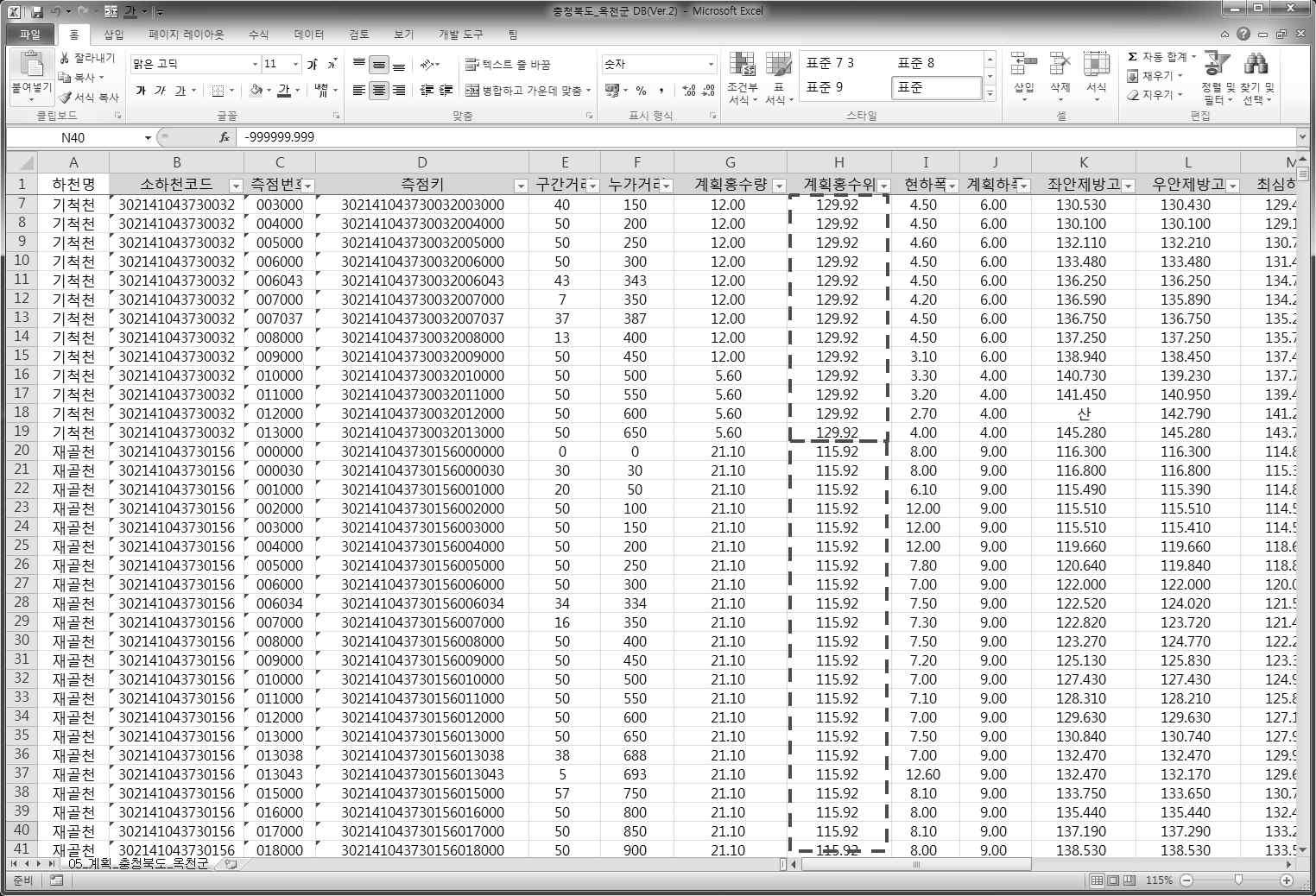The image size is (1316, 896).
Task: Toggle middle vertical alignment button
Action: 379,64
